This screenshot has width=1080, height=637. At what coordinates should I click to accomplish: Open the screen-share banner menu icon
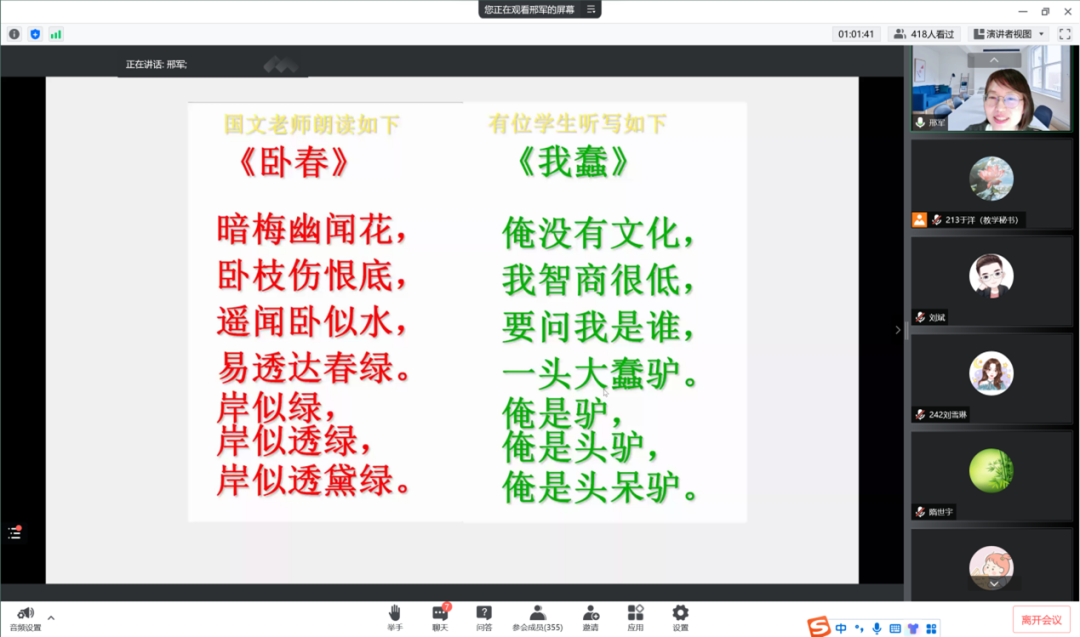[591, 10]
